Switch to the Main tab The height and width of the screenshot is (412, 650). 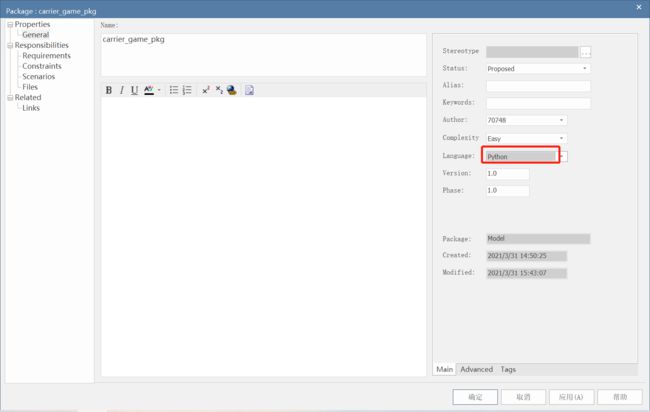pos(444,369)
